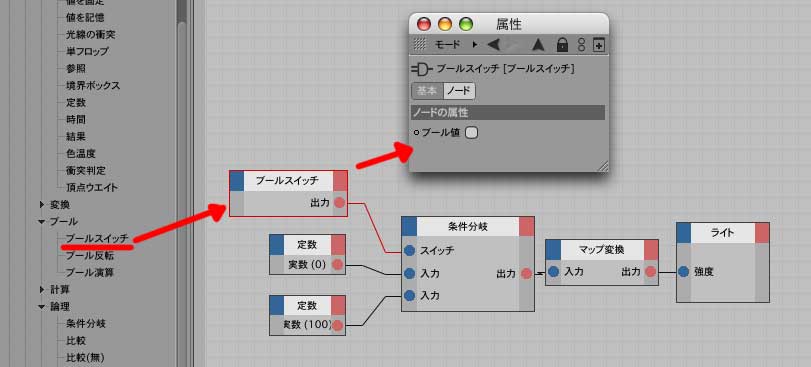Click the 実数 (0) output port
The width and height of the screenshot is (811, 367).
coord(337,265)
